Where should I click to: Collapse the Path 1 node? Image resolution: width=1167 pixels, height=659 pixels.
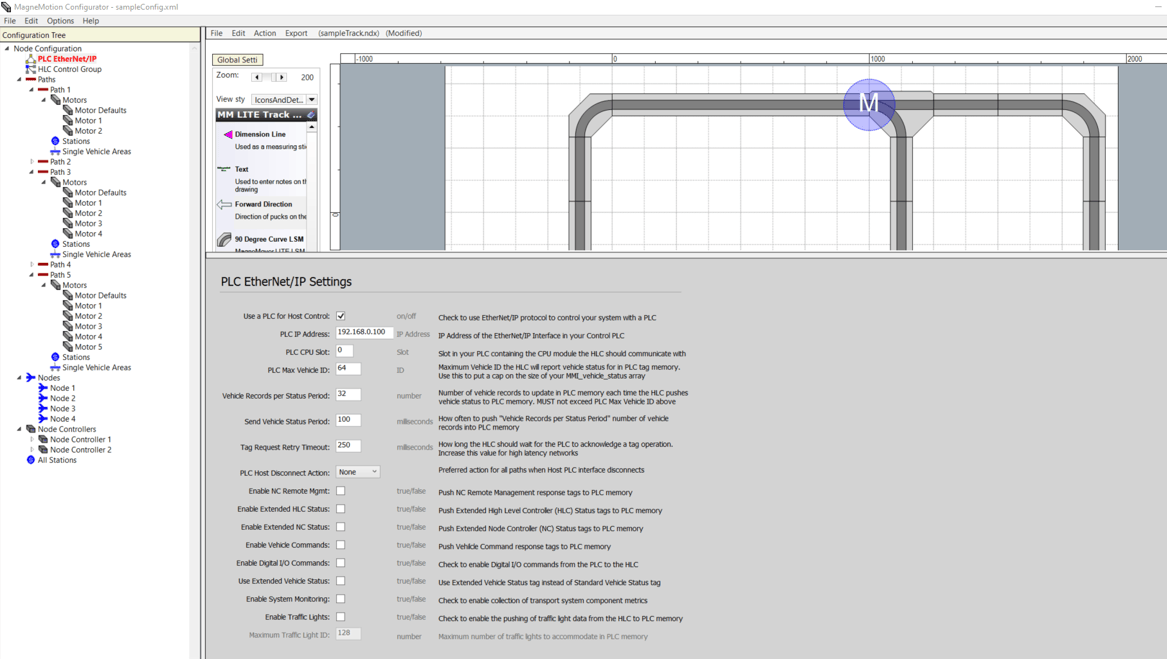(32, 89)
